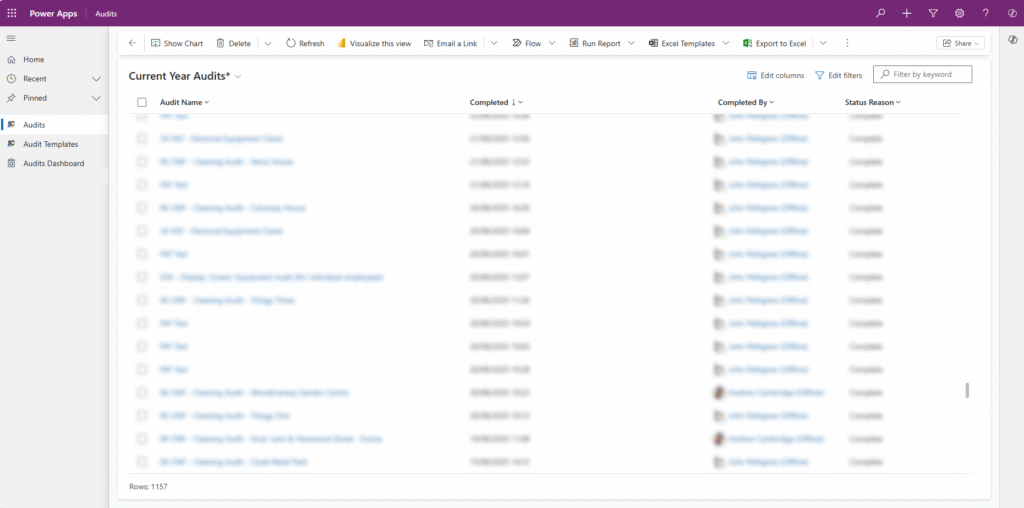Screen dimensions: 1024x508
Task: Open the app launcher waffle icon
Action: tap(11, 13)
